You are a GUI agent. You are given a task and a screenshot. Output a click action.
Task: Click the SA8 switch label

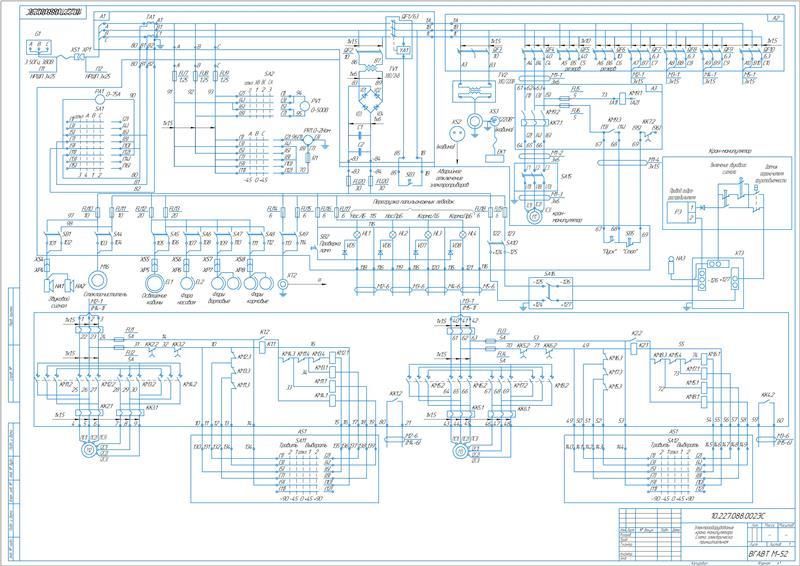270,234
